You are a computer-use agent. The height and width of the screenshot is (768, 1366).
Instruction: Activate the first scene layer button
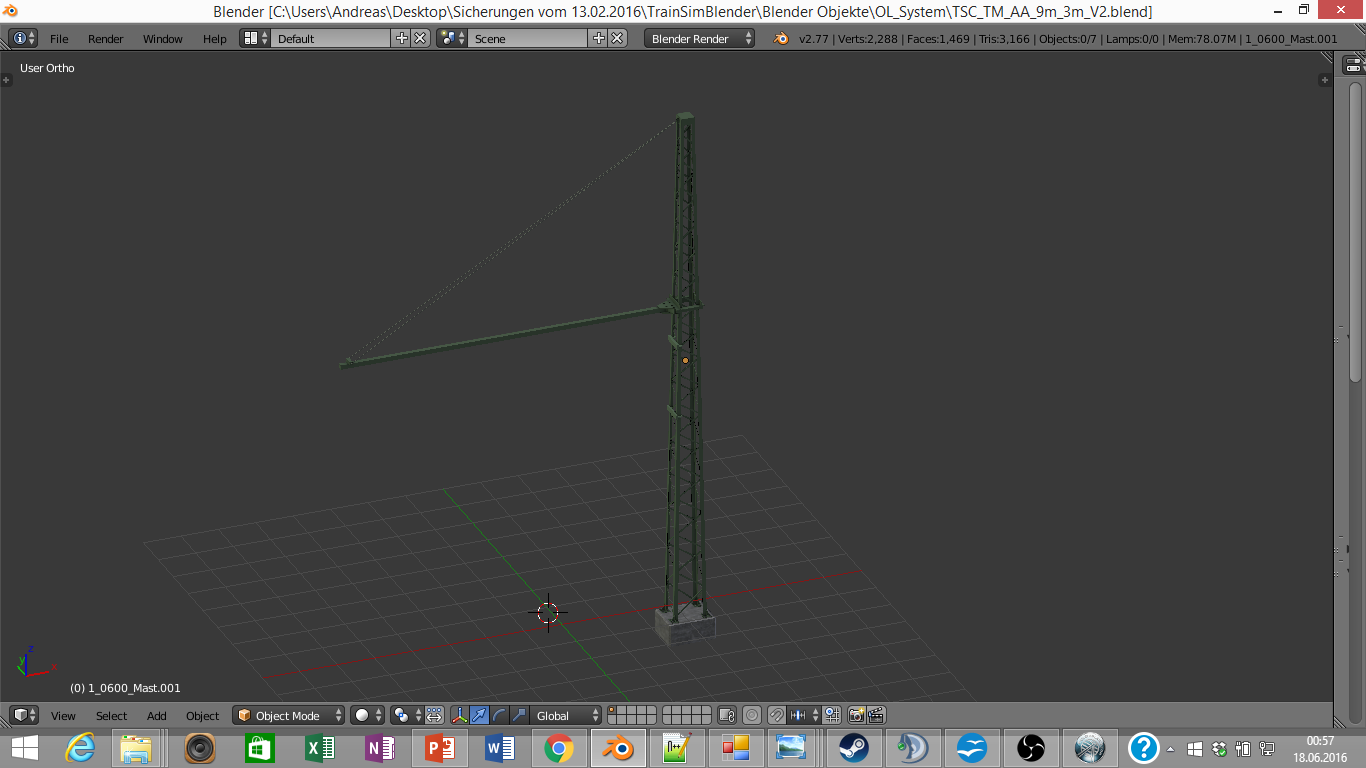tap(614, 711)
